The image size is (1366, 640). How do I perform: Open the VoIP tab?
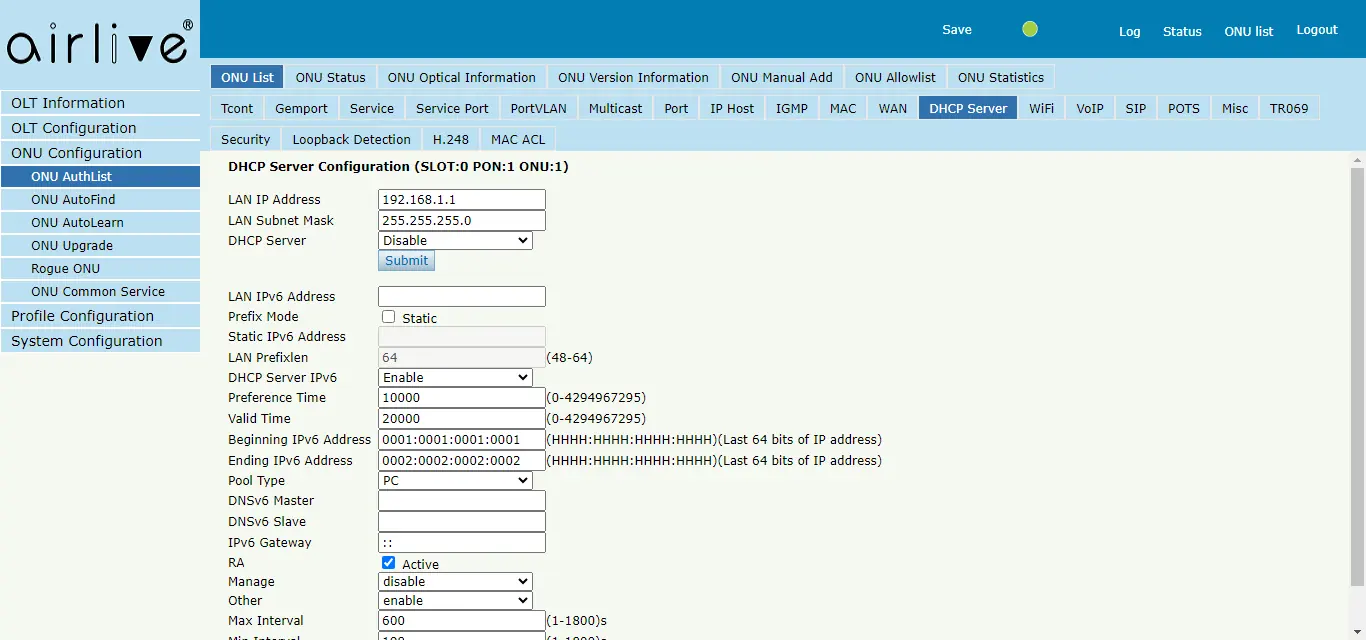(x=1090, y=108)
